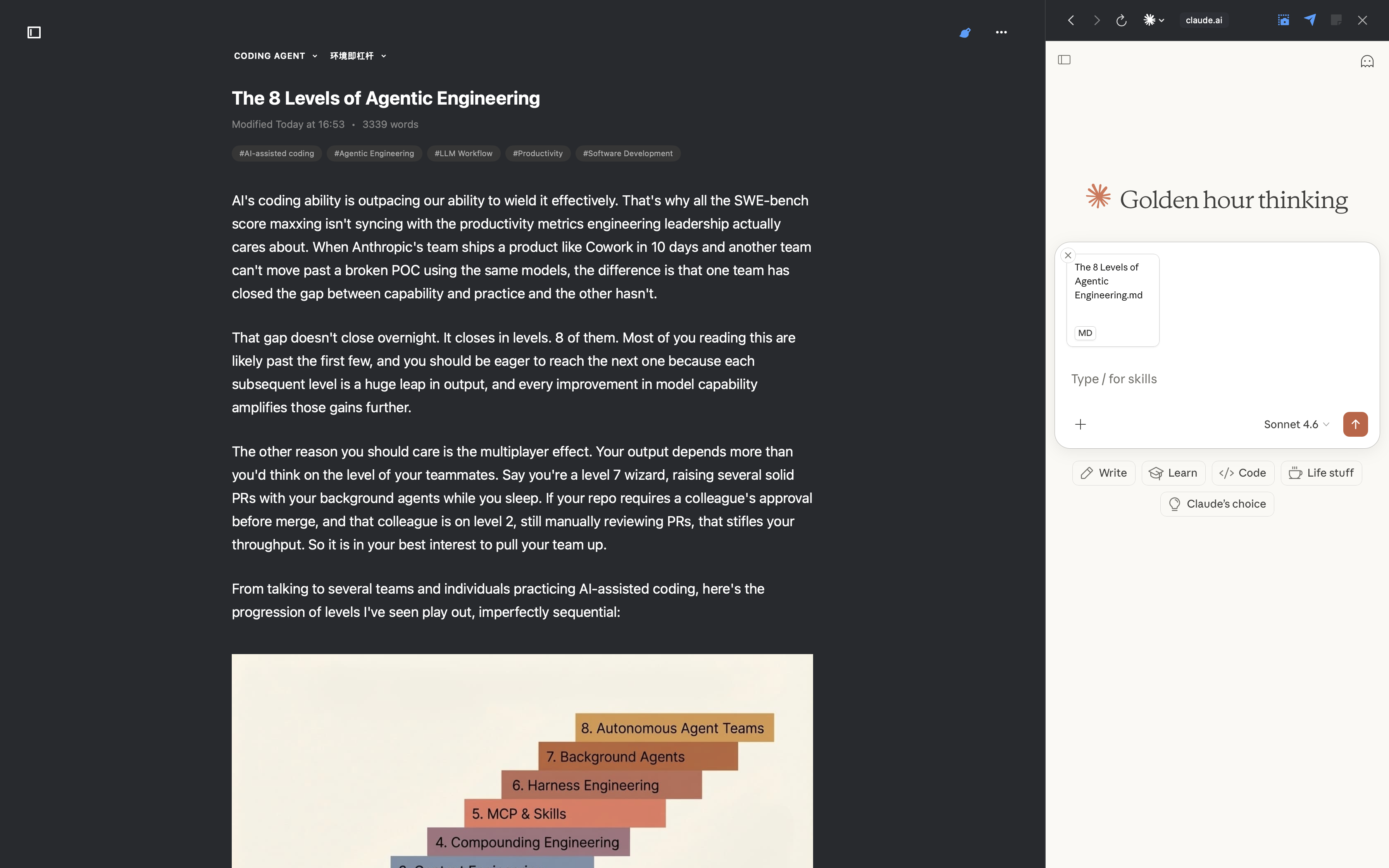1389x868 pixels.
Task: Start incognito chat with ghost icon
Action: coord(1367,62)
